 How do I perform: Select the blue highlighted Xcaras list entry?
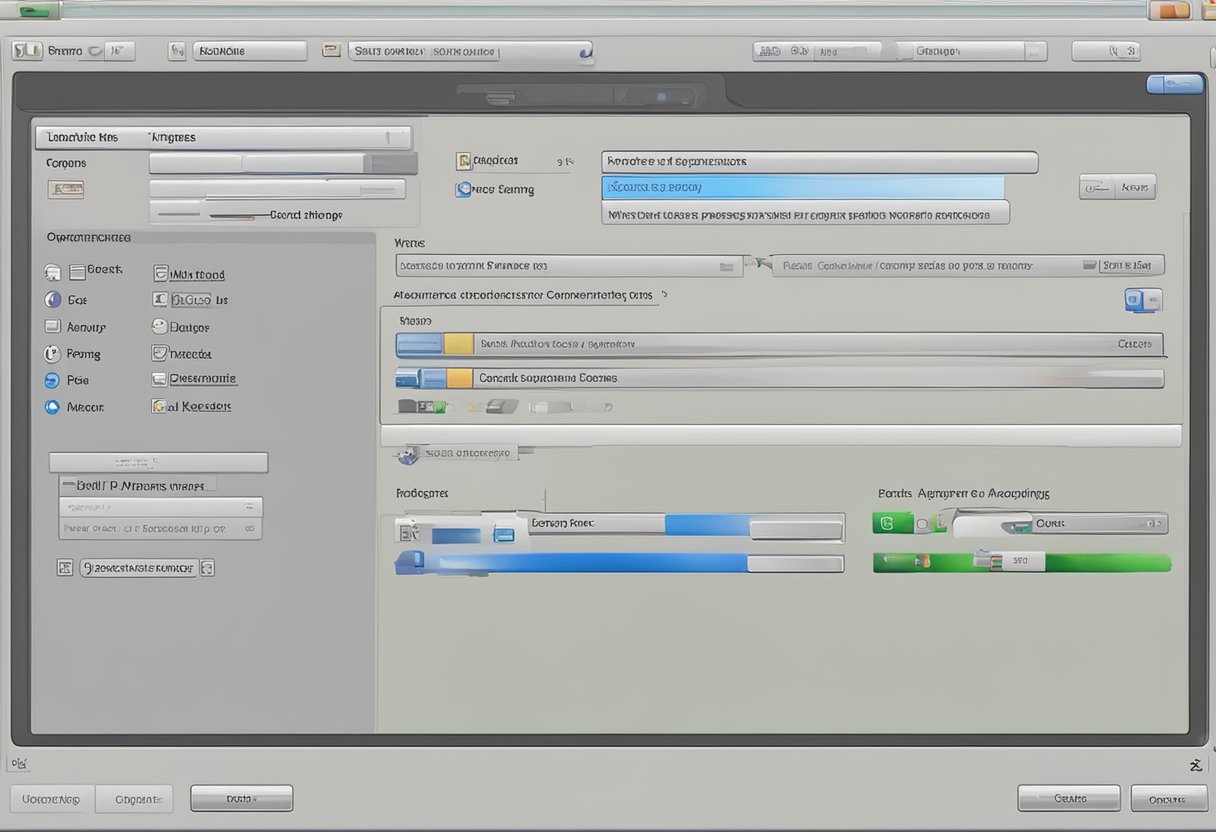point(802,187)
